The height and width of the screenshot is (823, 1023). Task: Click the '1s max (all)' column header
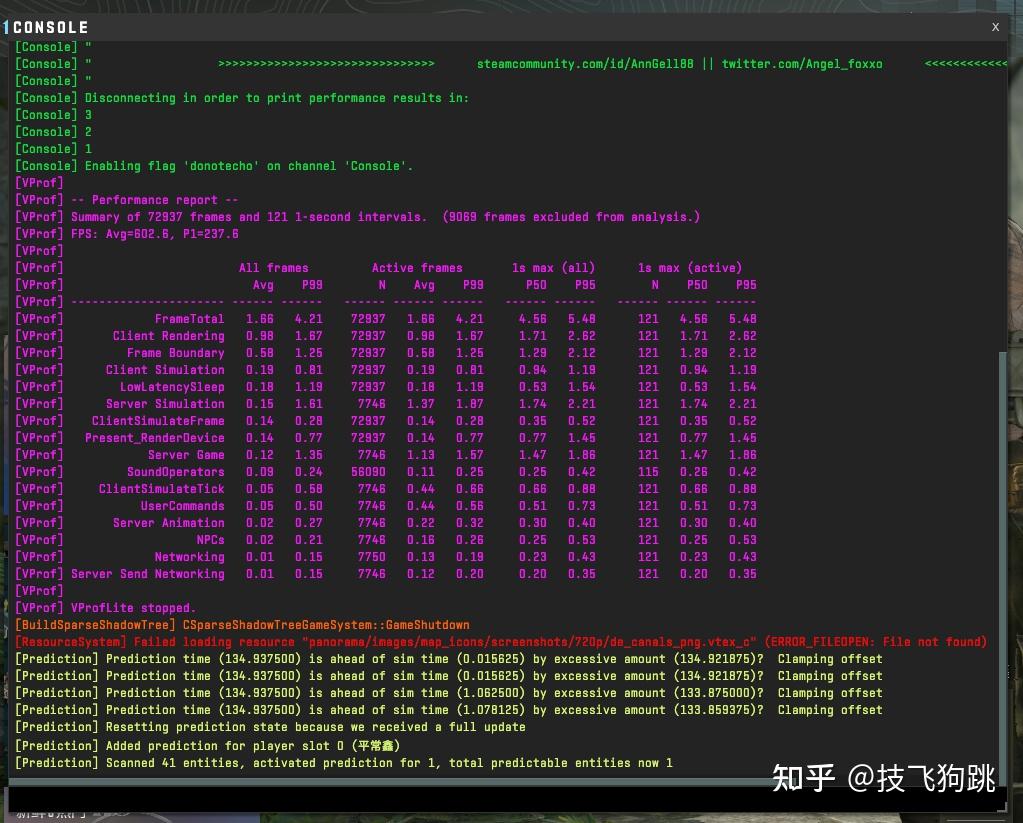point(553,268)
